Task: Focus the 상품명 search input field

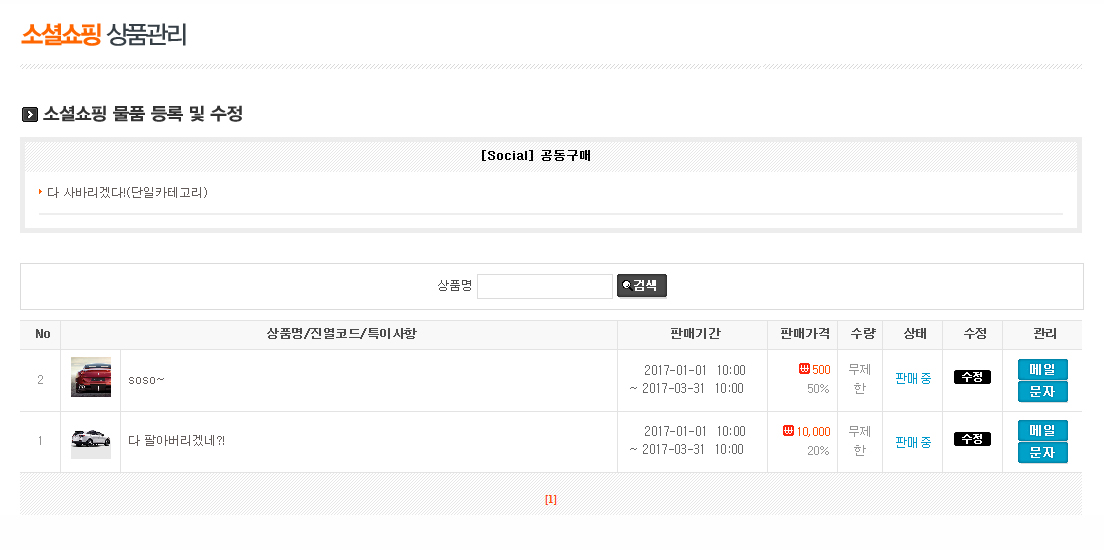Action: point(544,286)
